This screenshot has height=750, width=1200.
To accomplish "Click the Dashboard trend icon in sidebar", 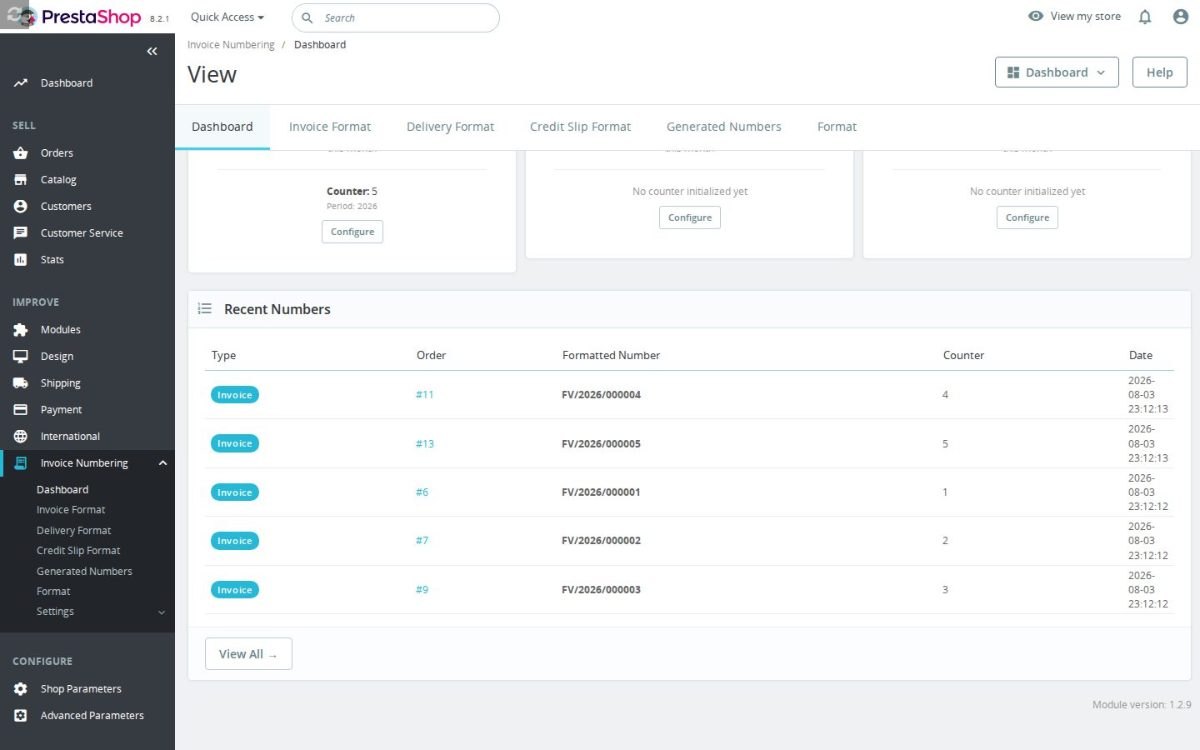I will click(x=20, y=83).
